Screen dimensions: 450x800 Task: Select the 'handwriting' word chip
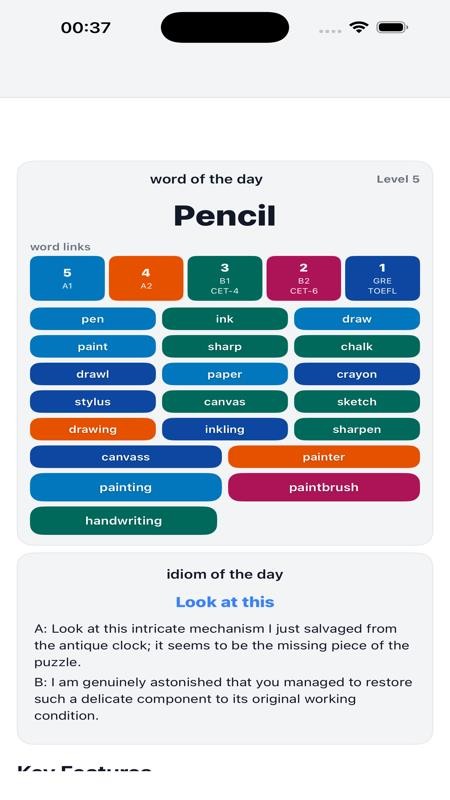tap(123, 520)
